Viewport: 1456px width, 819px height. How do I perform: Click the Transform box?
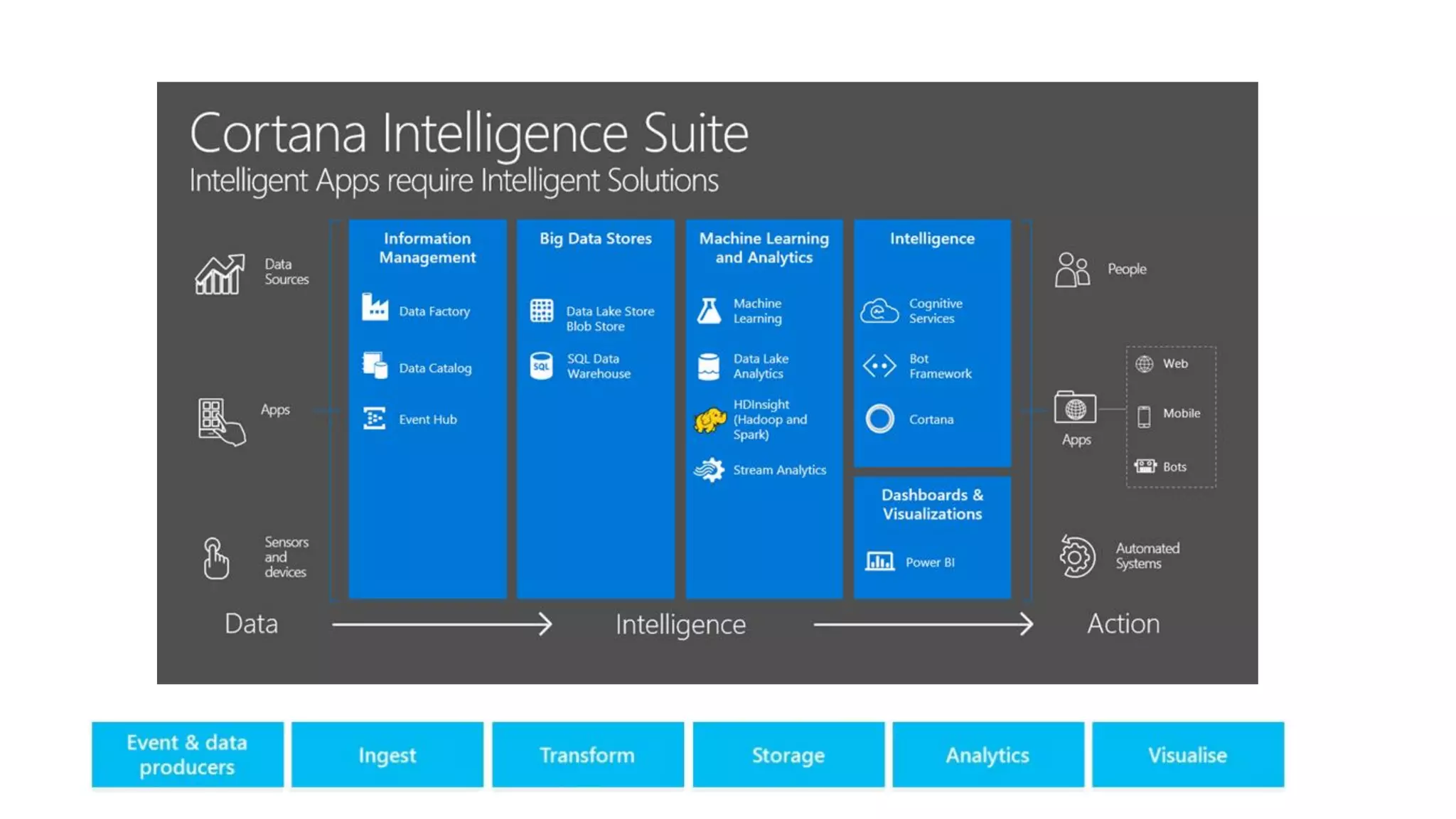click(587, 755)
